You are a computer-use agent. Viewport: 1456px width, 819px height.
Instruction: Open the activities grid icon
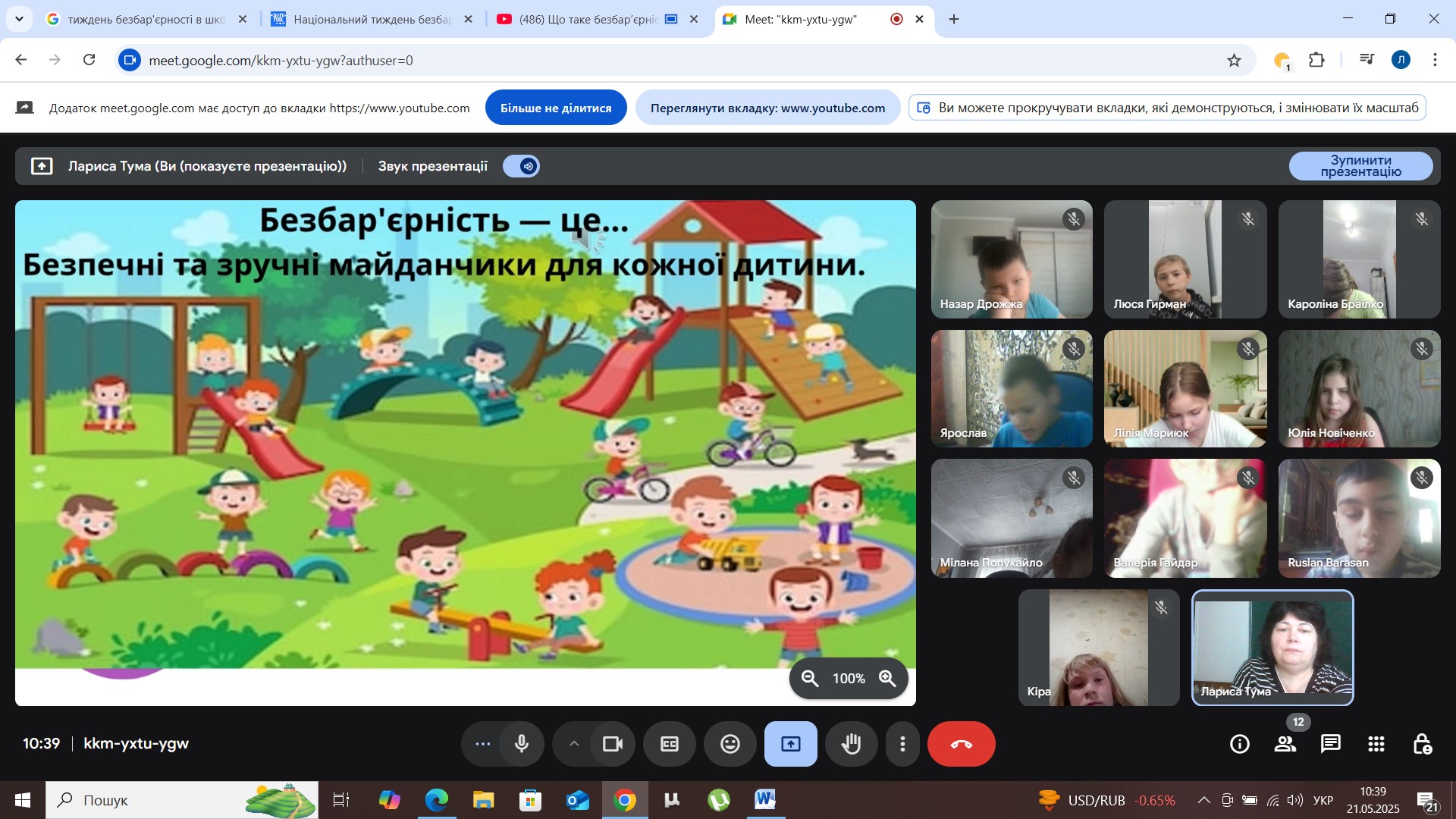(1376, 744)
